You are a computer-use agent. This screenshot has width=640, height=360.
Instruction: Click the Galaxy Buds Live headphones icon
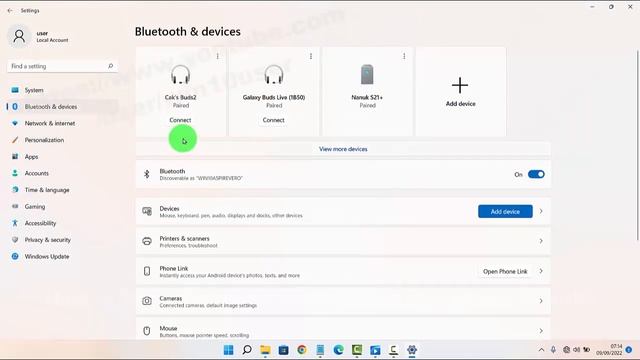pos(274,75)
